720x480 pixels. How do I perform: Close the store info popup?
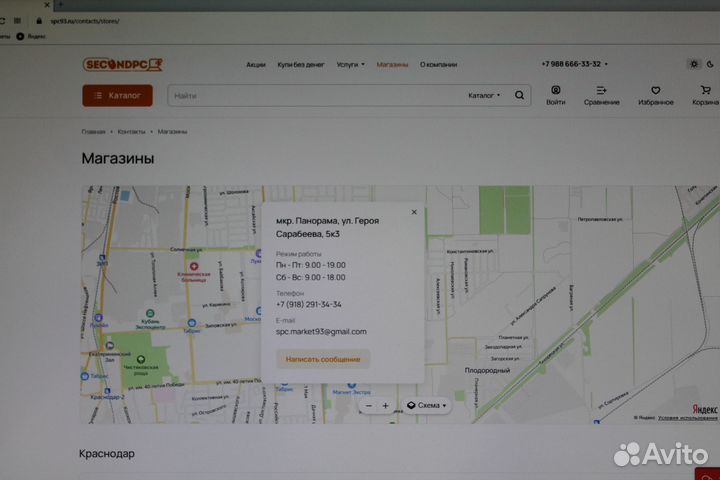pos(414,212)
